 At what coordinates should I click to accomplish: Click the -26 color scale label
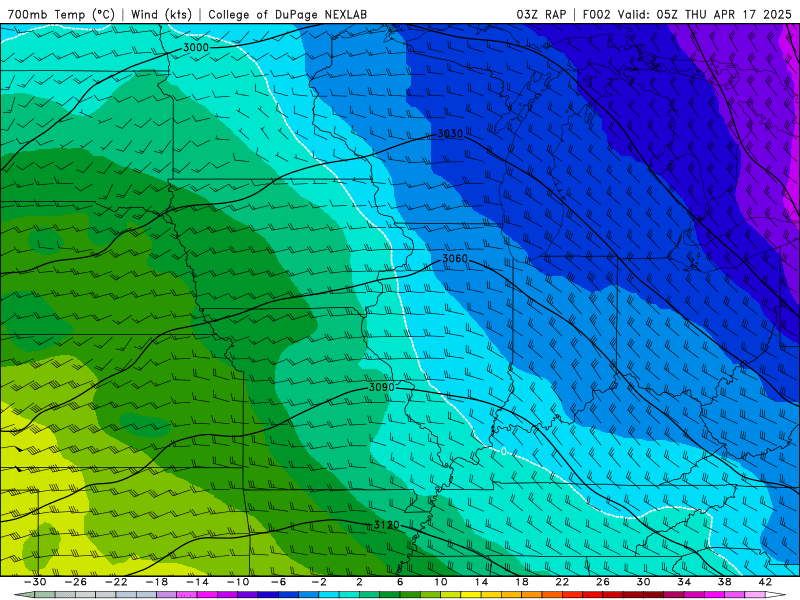[x=76, y=582]
